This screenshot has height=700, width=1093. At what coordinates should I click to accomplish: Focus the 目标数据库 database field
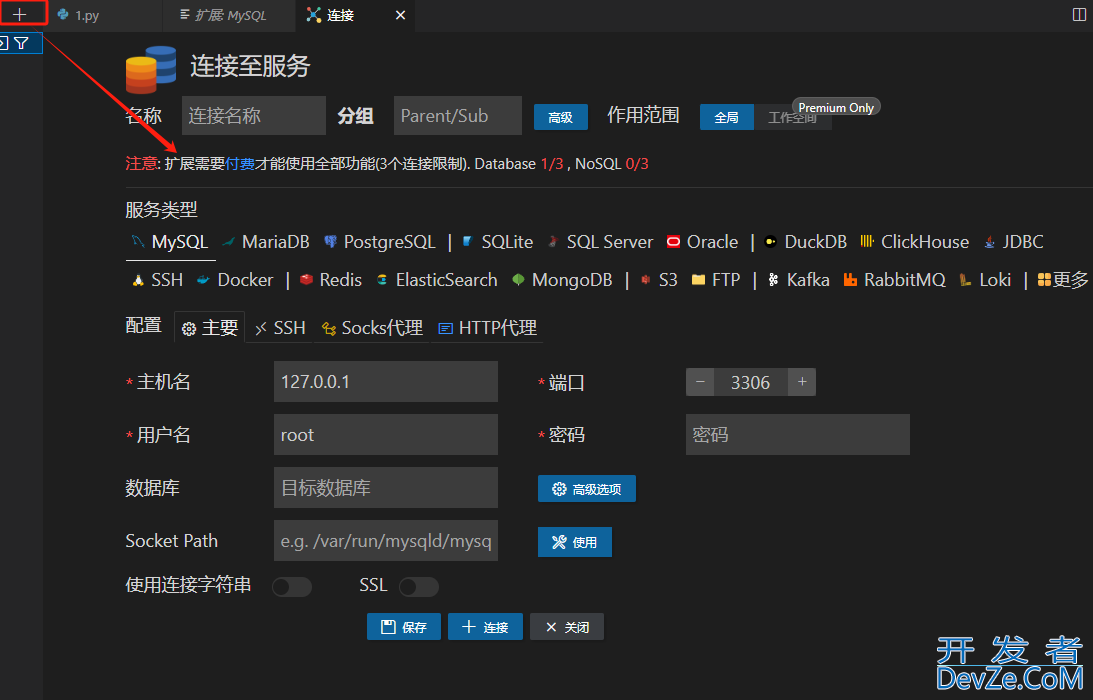coord(385,487)
